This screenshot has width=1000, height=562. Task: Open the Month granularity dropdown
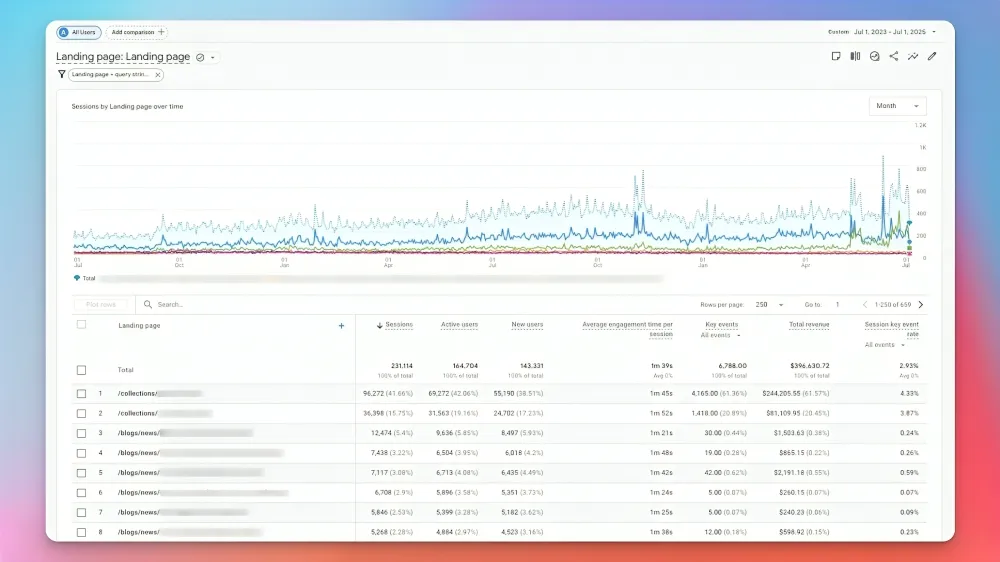pyautogui.click(x=897, y=106)
